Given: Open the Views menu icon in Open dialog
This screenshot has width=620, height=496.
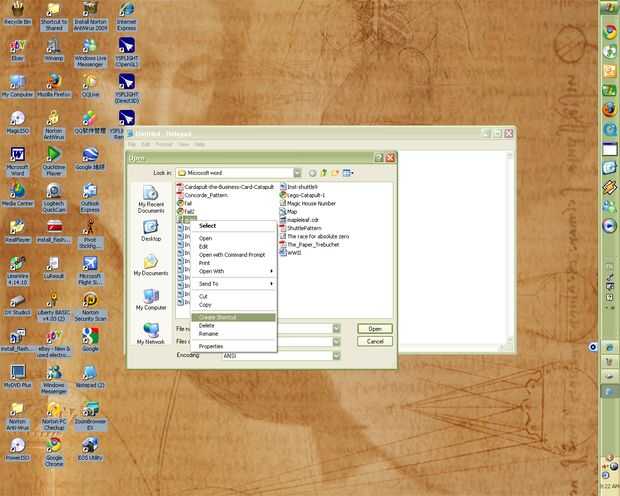Looking at the screenshot, I should pyautogui.click(x=348, y=173).
